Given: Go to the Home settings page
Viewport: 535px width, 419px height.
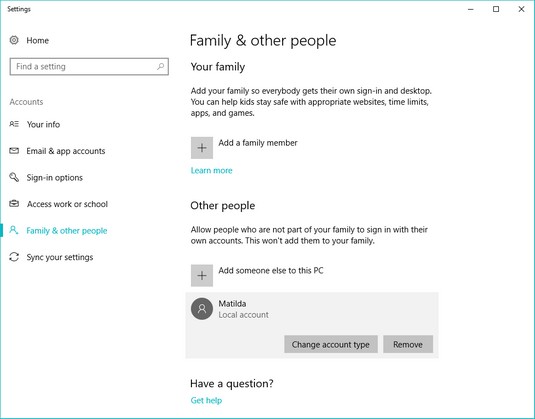Looking at the screenshot, I should [x=38, y=41].
